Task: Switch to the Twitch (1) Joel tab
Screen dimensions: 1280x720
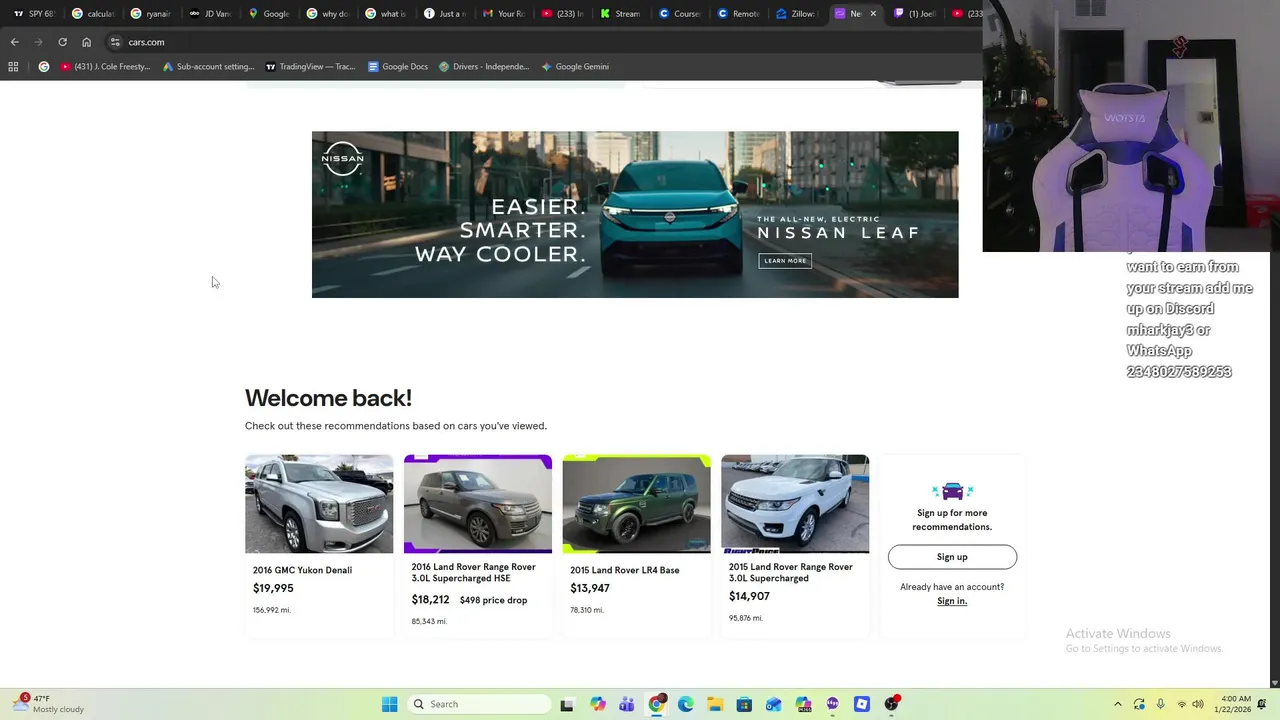Action: [x=913, y=14]
